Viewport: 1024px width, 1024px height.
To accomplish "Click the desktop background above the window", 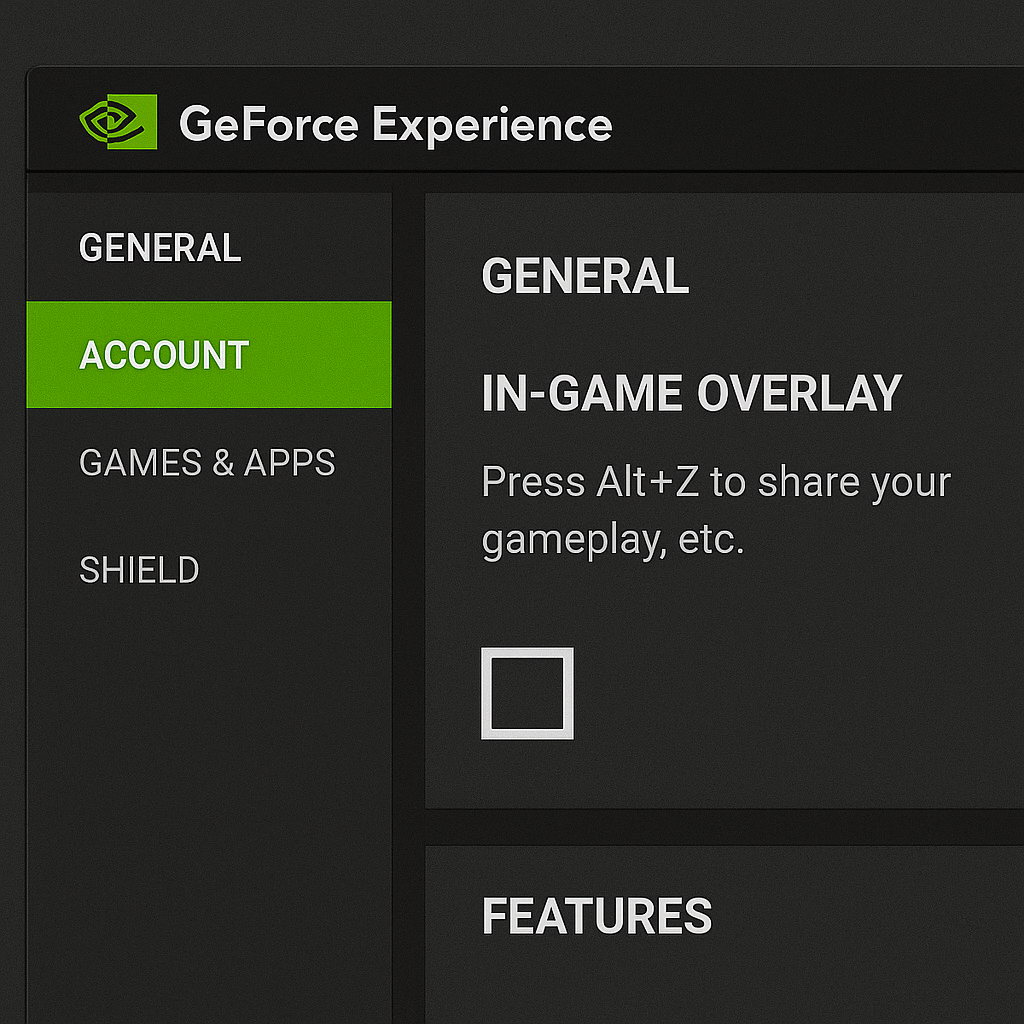I will (x=500, y=30).
